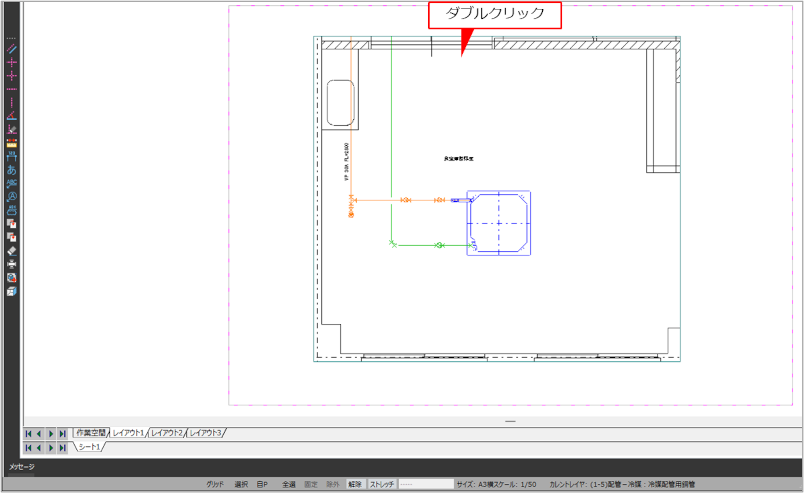Click 全選 button in status bar
Viewport: 804px width, 493px height.
click(288, 484)
